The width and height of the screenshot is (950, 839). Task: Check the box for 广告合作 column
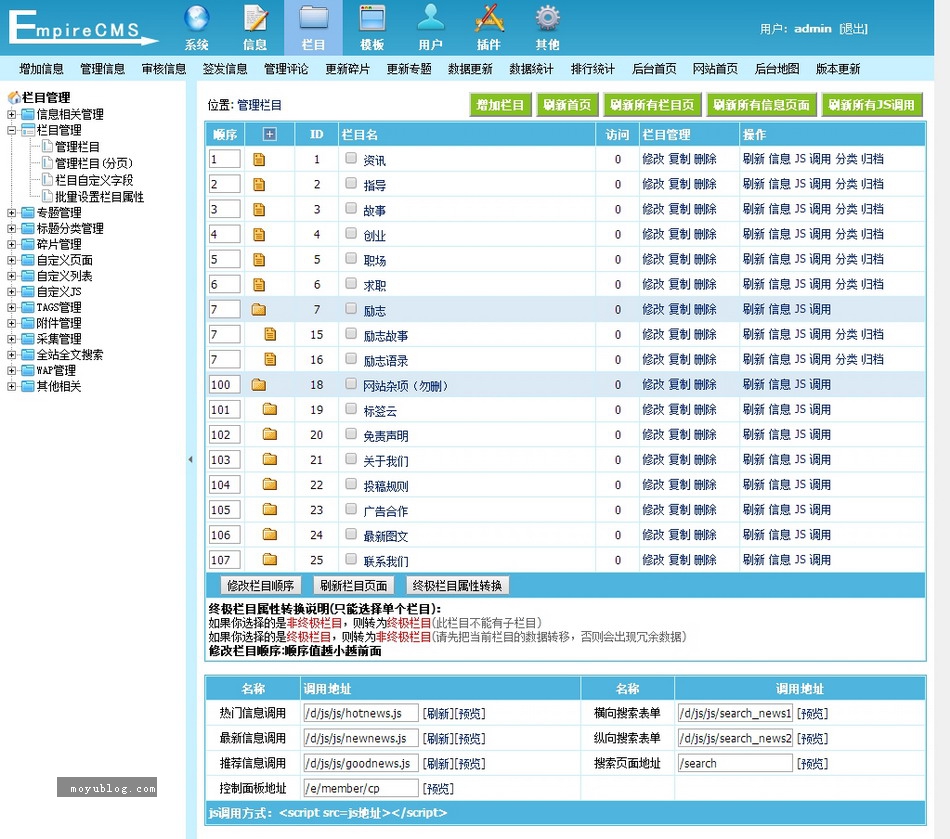[351, 509]
